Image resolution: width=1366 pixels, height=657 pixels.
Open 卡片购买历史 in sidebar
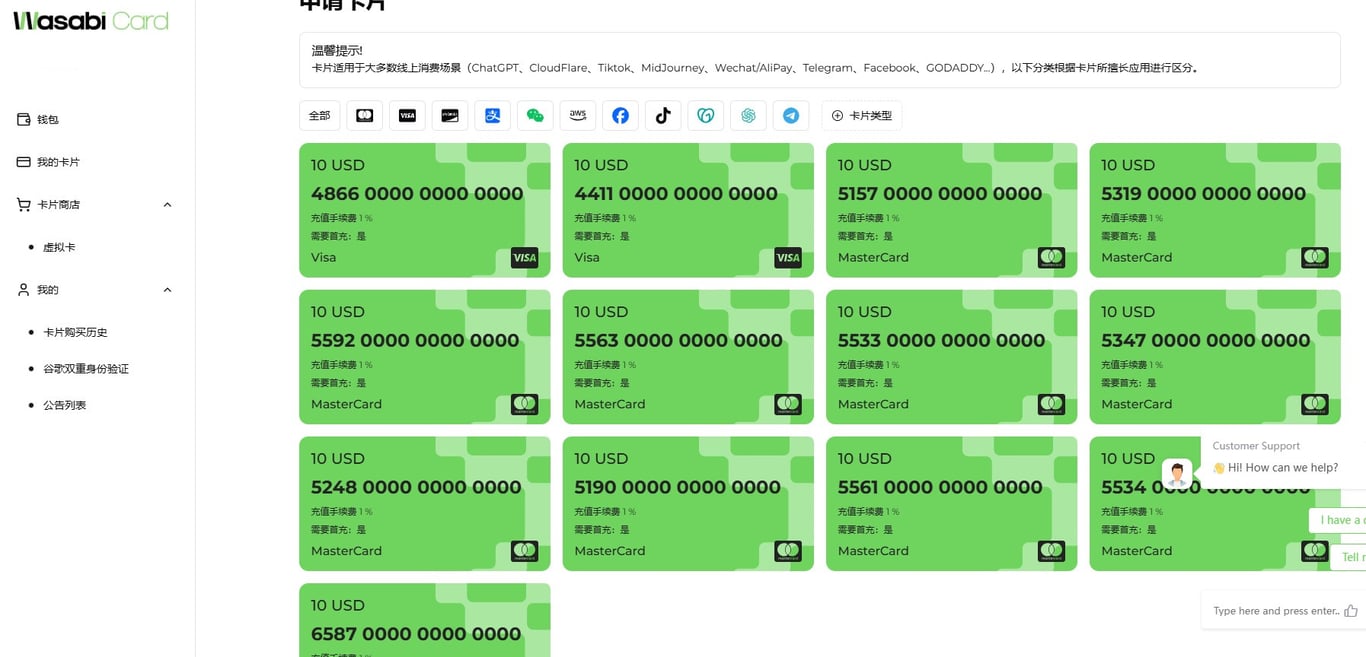click(x=75, y=332)
